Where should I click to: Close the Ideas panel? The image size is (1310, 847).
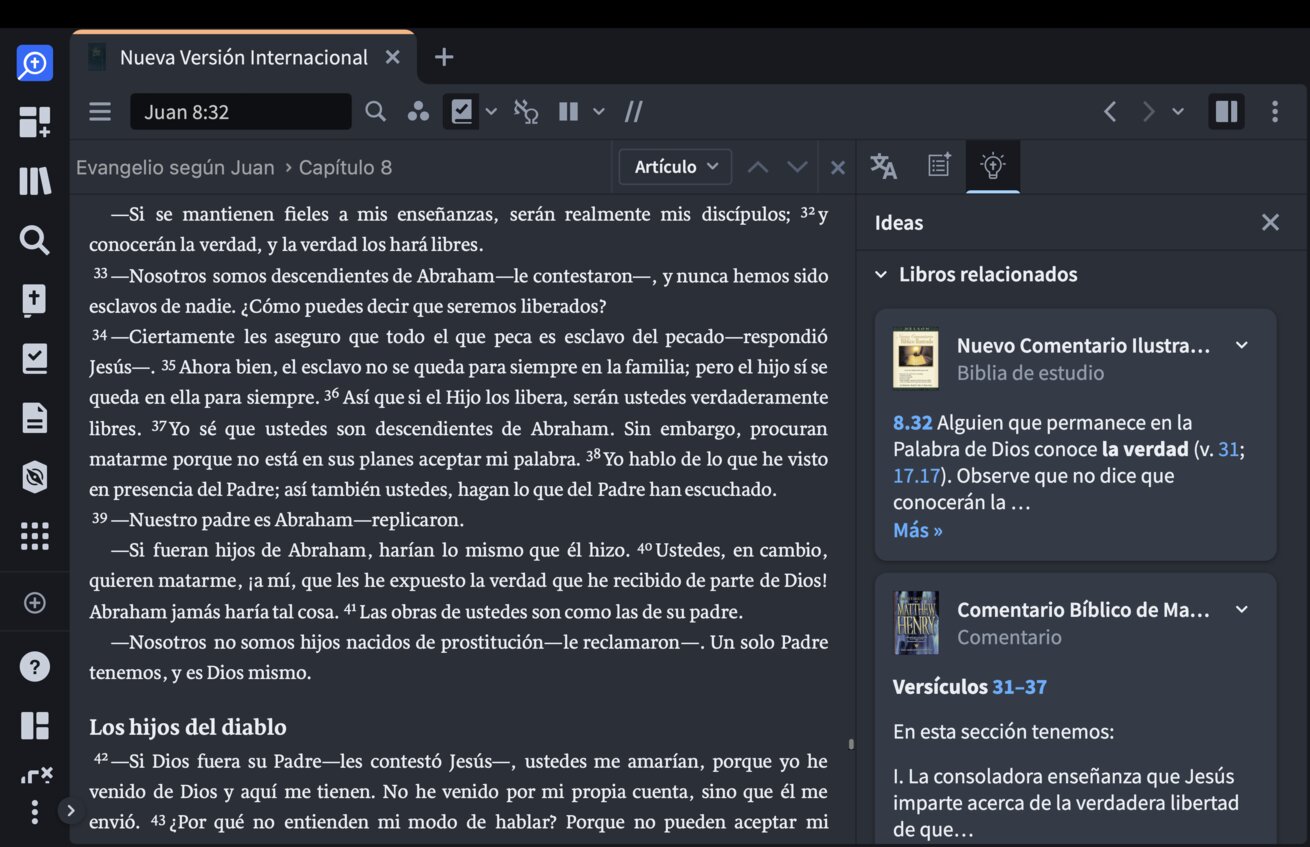pyautogui.click(x=1270, y=222)
